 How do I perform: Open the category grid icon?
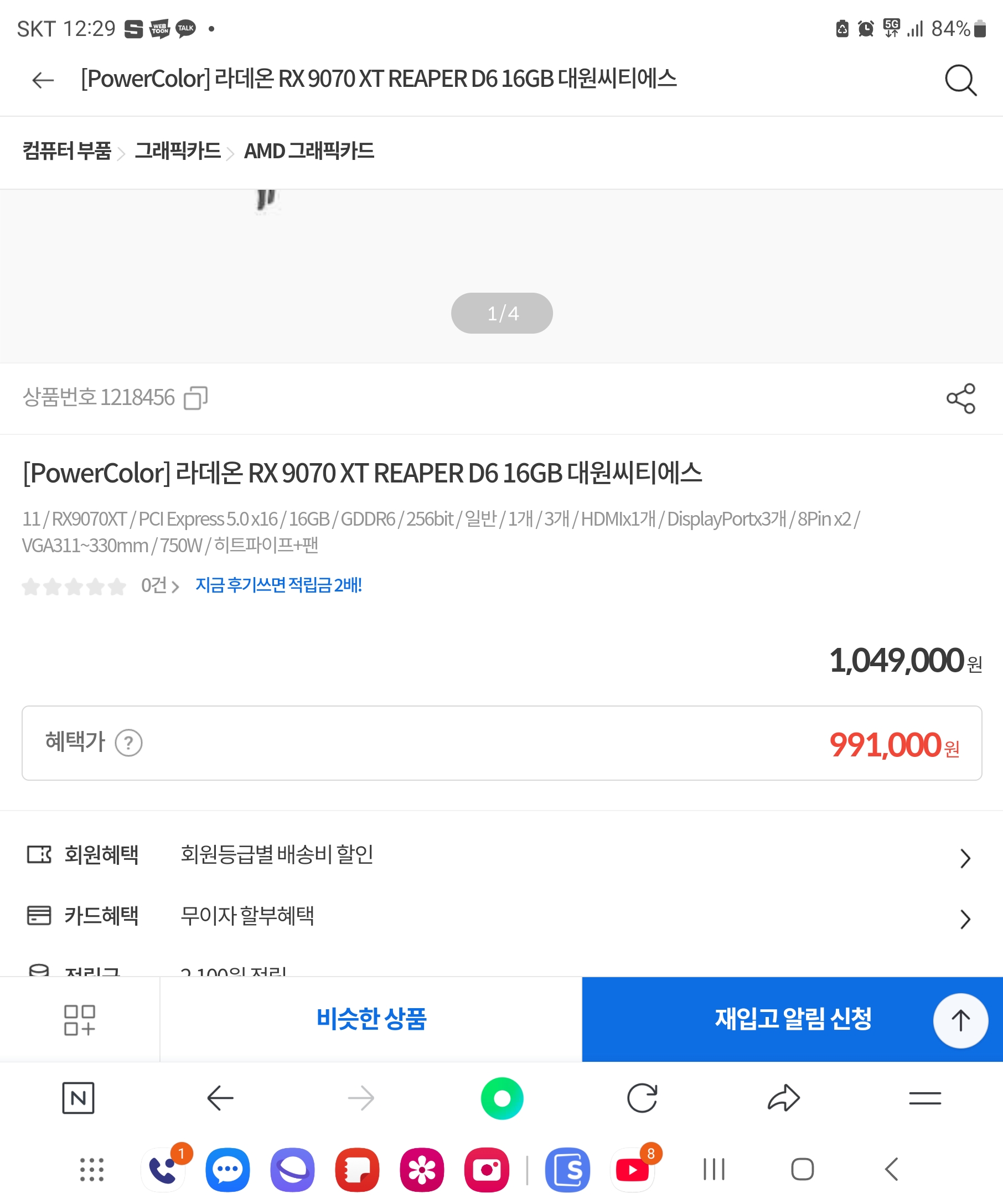coord(79,1020)
